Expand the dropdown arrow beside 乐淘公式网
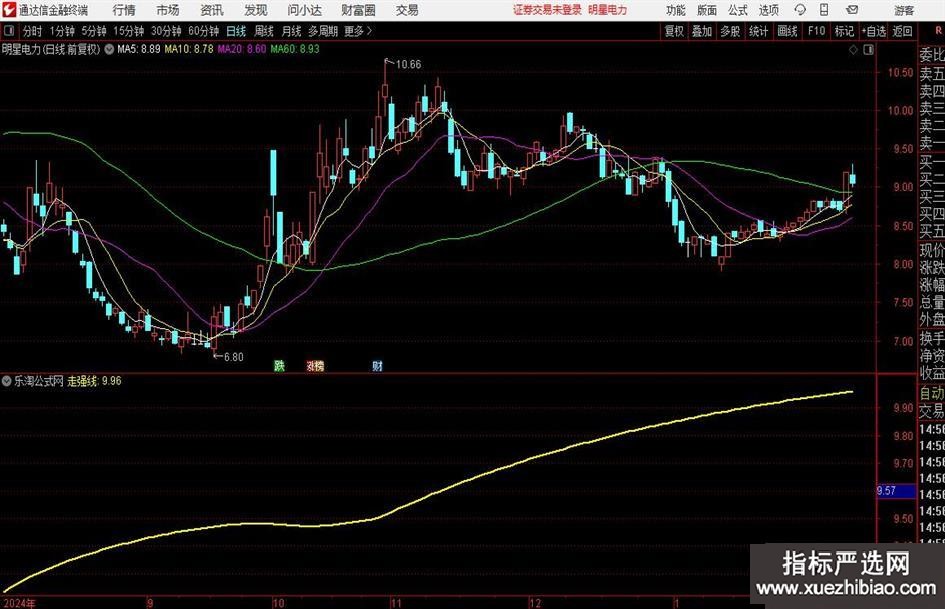Viewport: 945px width, 609px height. tap(7, 381)
